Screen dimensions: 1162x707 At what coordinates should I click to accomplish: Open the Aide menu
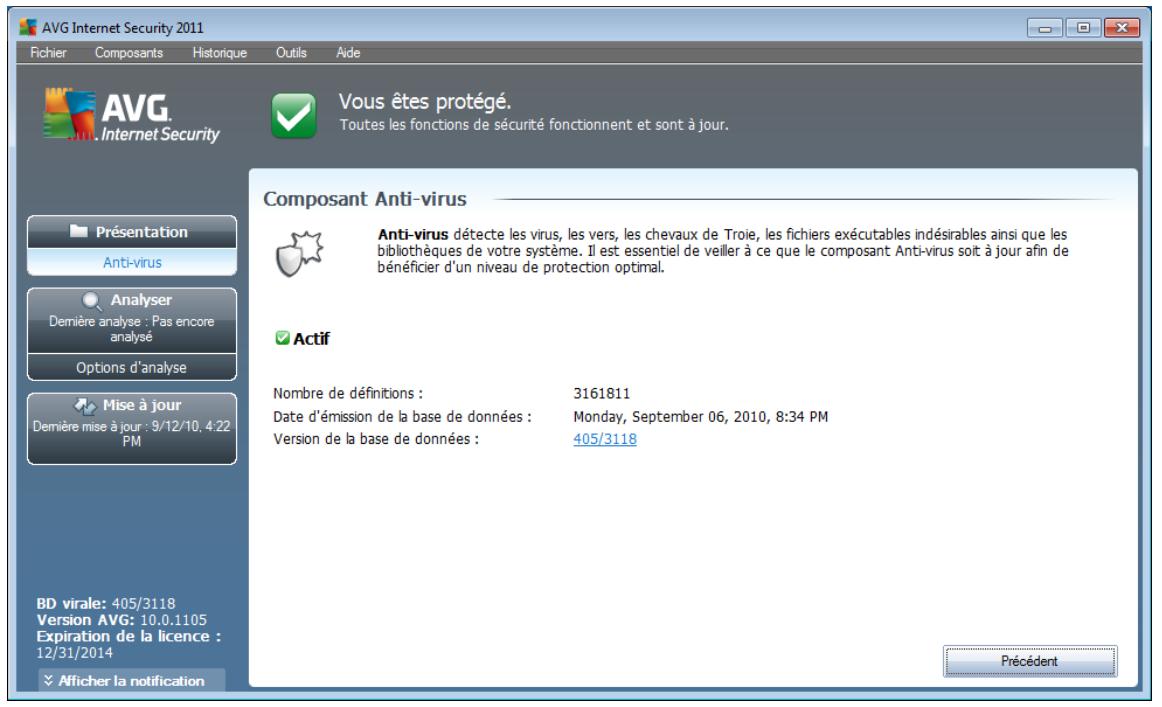(x=348, y=53)
